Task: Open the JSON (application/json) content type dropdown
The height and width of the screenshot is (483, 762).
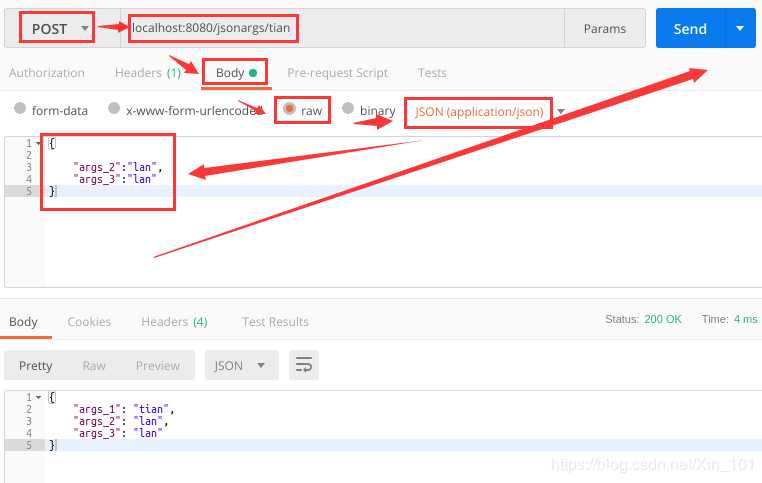Action: [x=489, y=112]
